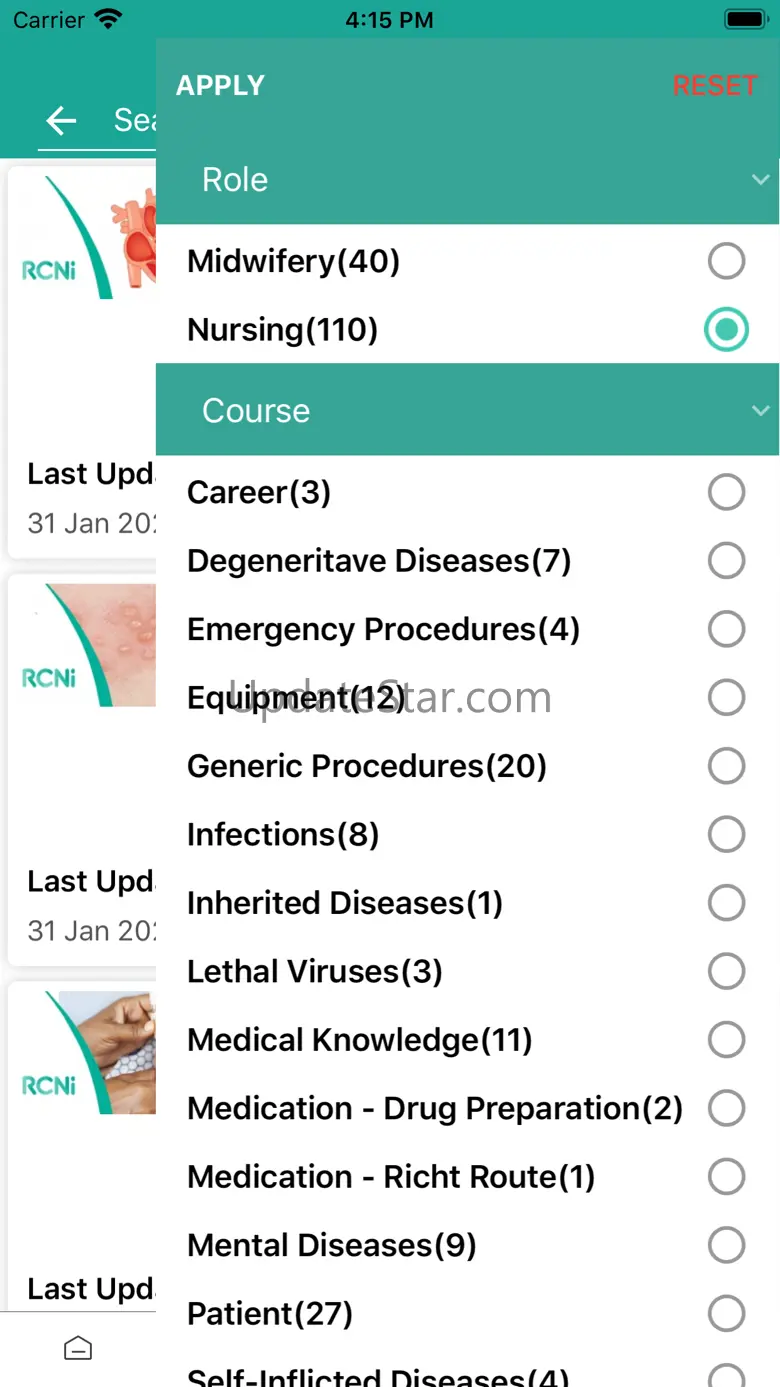Viewport: 780px width, 1387px height.
Task: Select Lethal Viruses(3) radio button
Action: [x=726, y=971]
